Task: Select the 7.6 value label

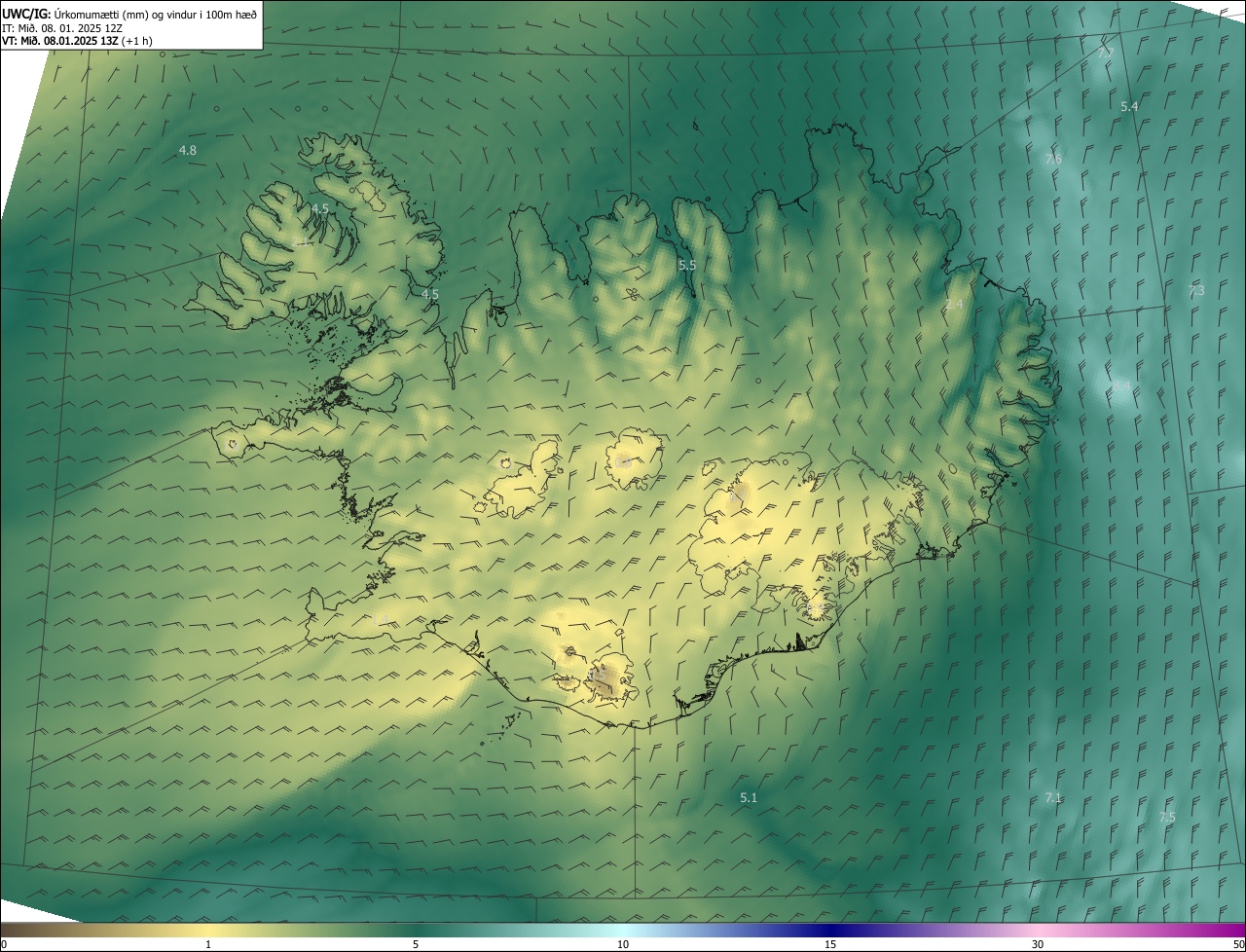Action: 1053,159
